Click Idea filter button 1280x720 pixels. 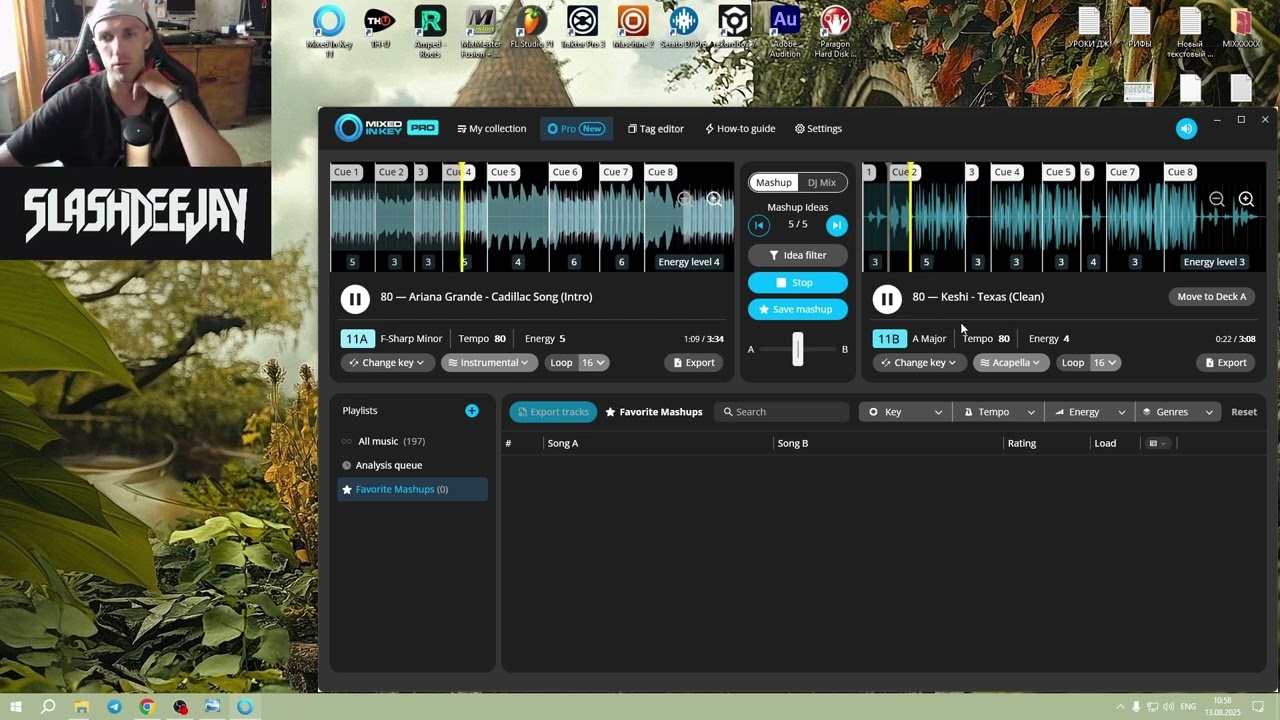tap(798, 255)
